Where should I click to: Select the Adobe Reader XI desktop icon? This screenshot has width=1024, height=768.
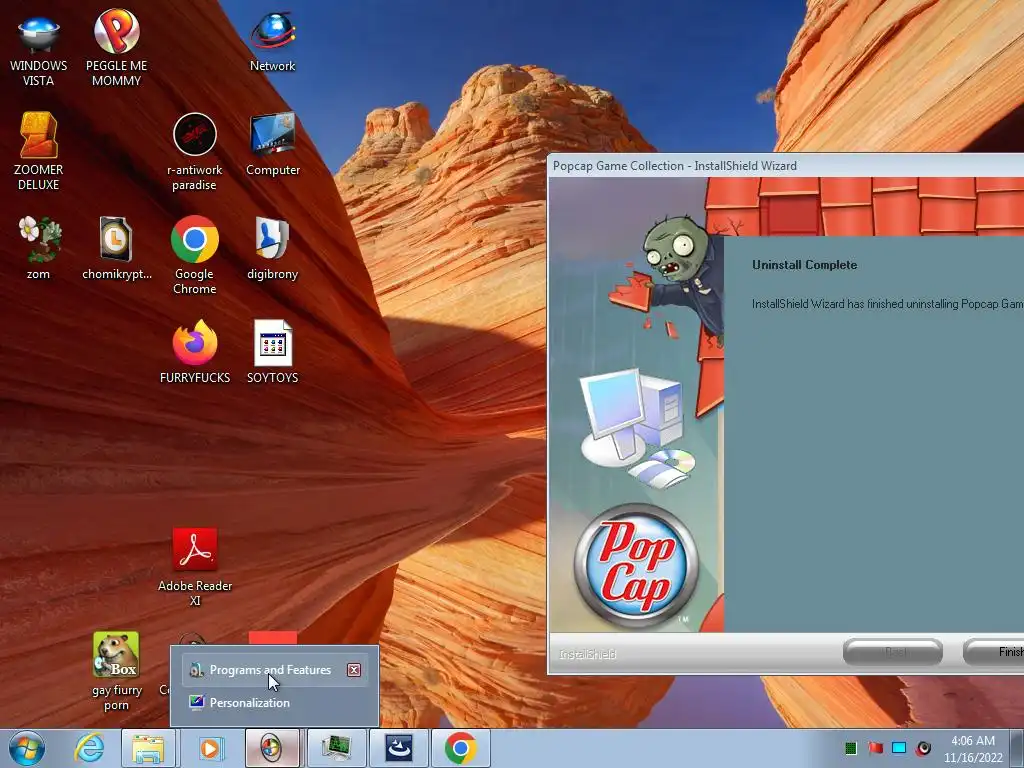point(195,567)
